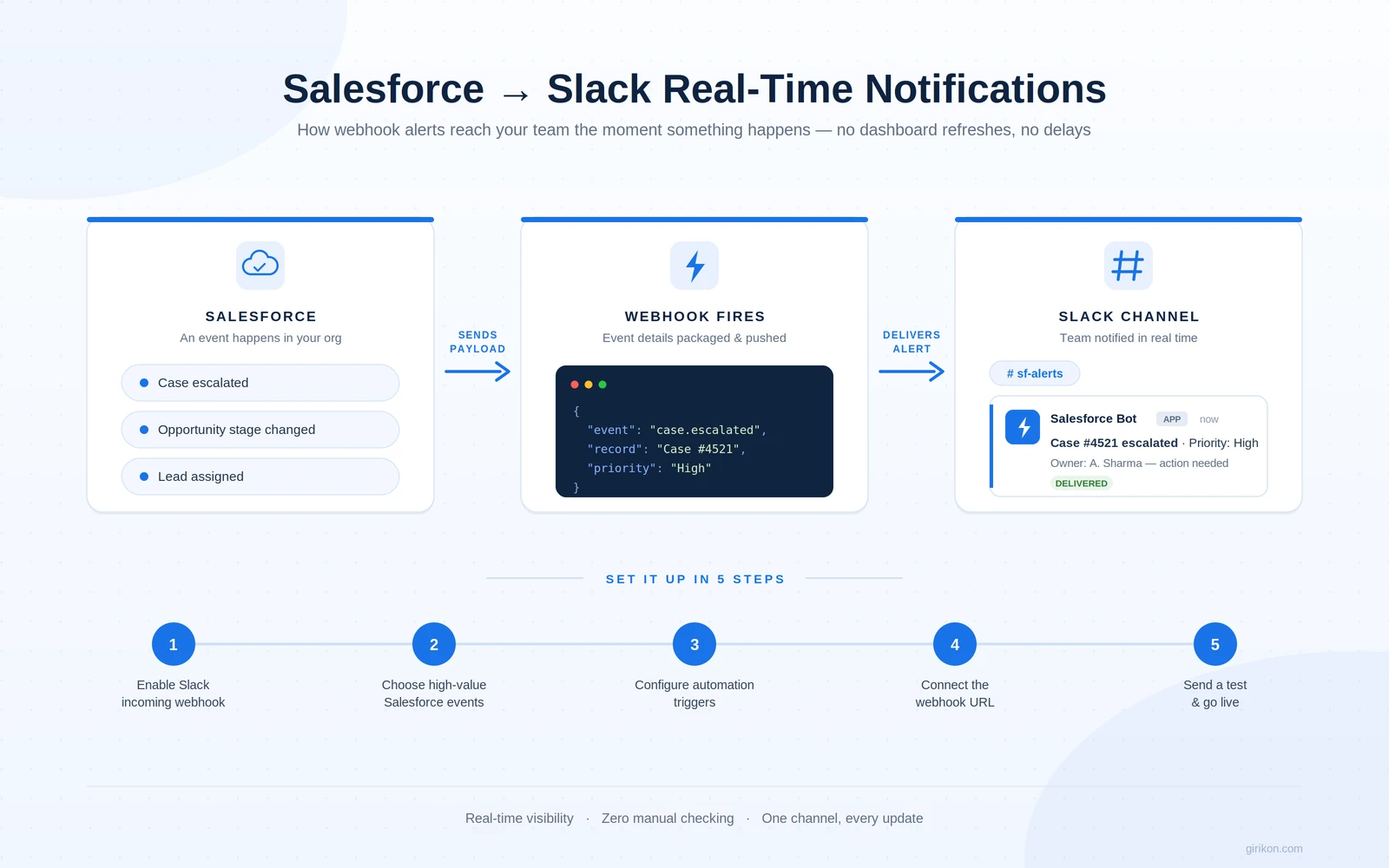
Task: Click the "record": "Case #4521" code line
Action: [667, 449]
